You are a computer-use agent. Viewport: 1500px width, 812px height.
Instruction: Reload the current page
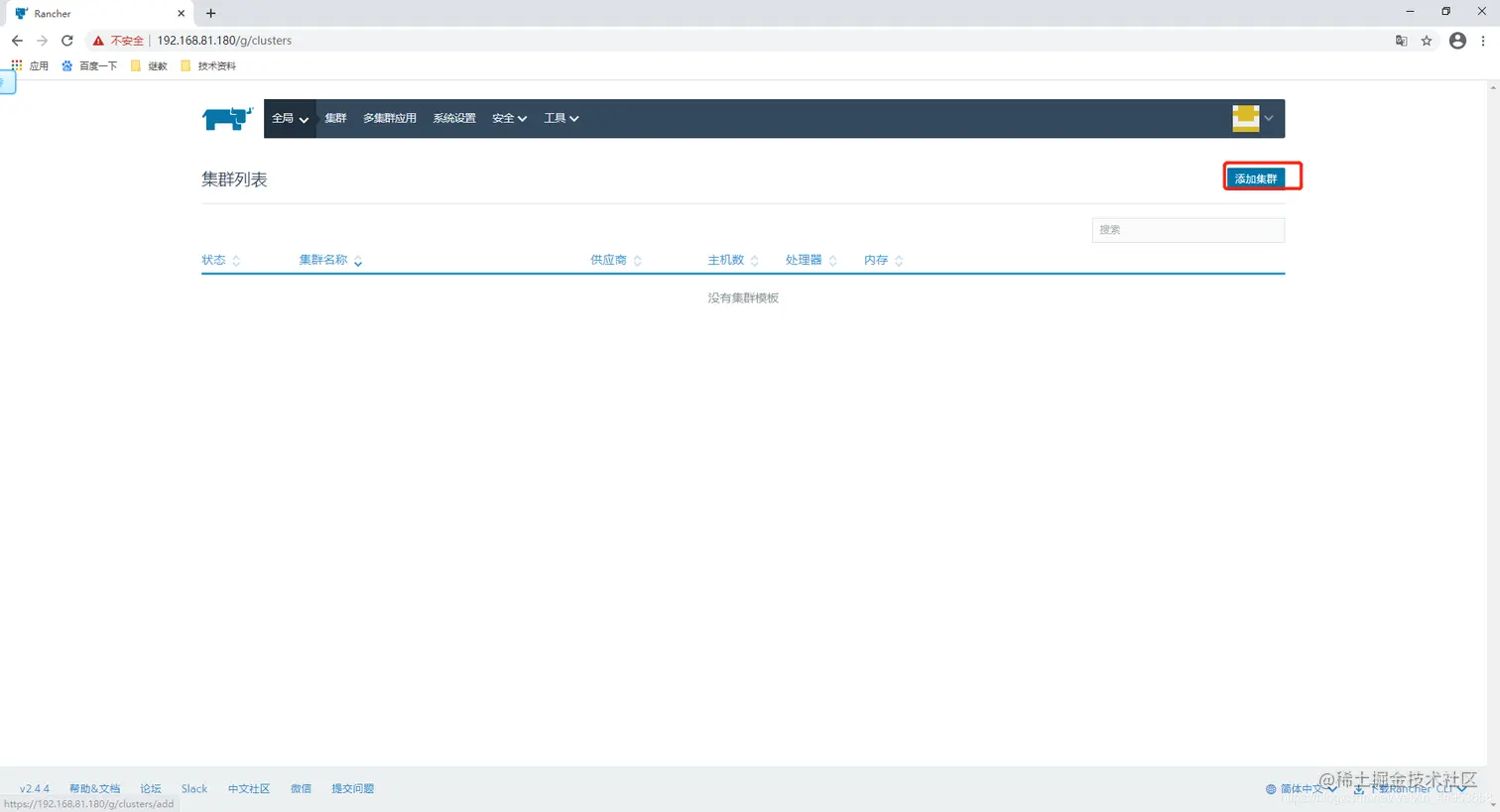pos(67,41)
